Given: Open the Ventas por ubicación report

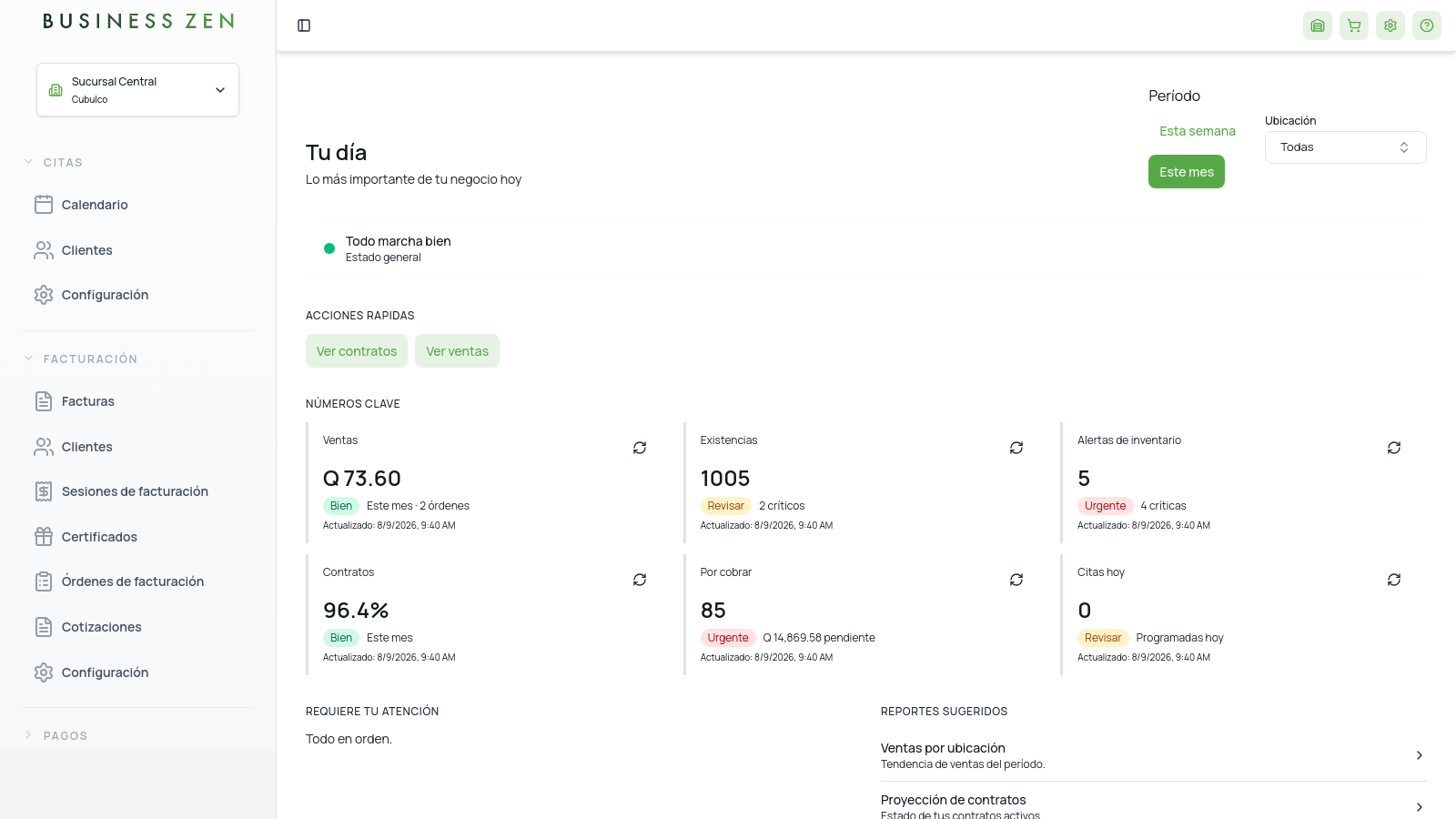Looking at the screenshot, I should tap(1153, 755).
